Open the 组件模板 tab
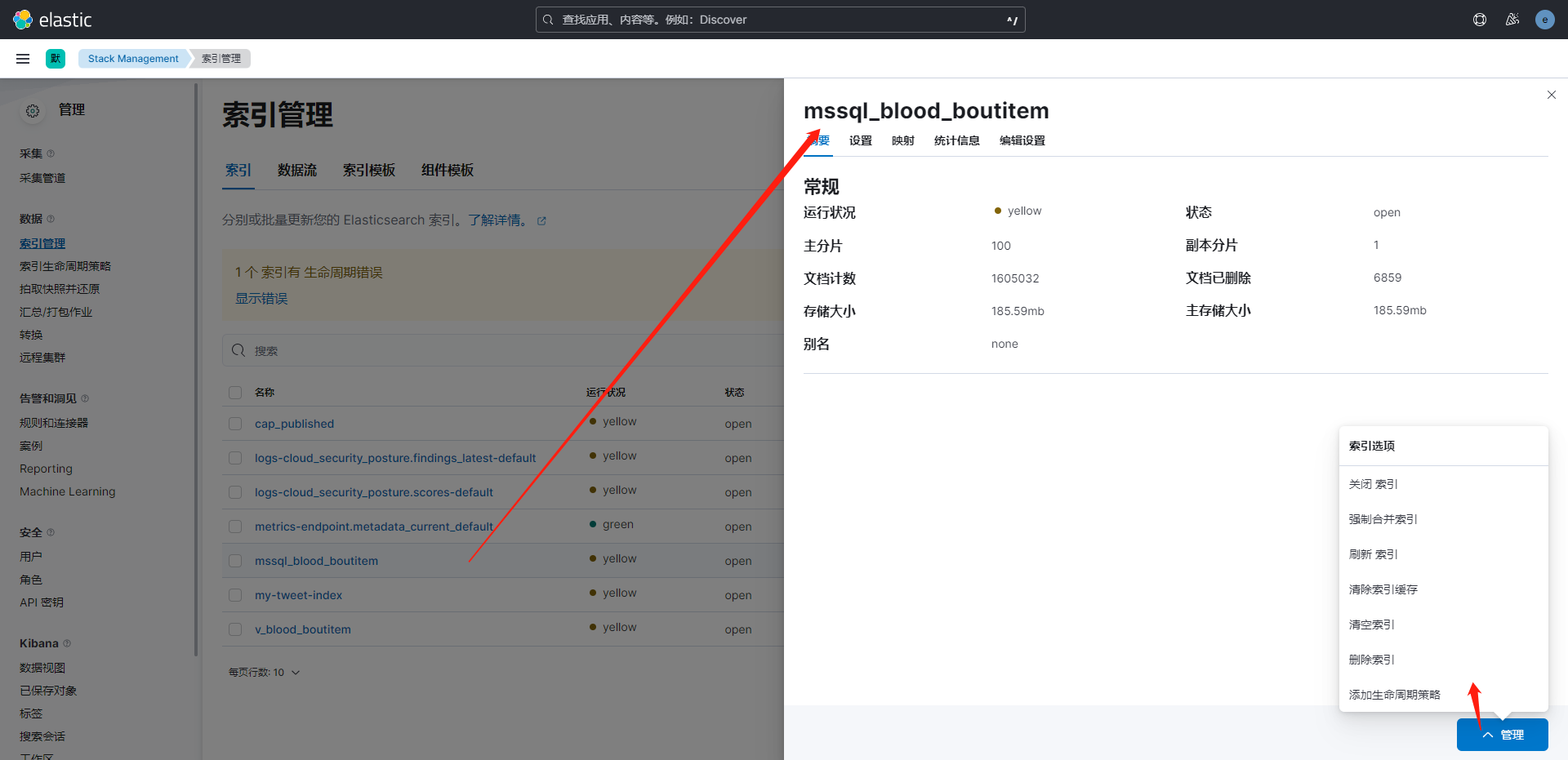 (x=448, y=170)
